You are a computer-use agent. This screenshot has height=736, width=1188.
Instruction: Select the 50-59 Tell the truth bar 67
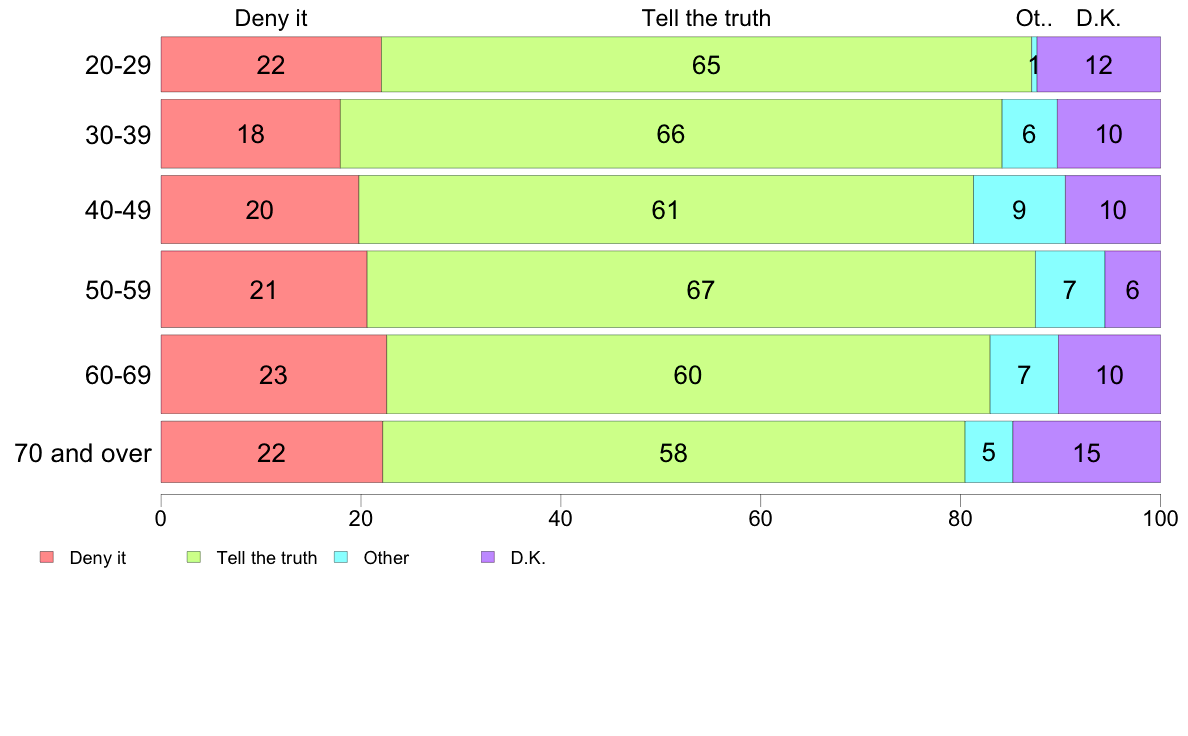click(701, 290)
